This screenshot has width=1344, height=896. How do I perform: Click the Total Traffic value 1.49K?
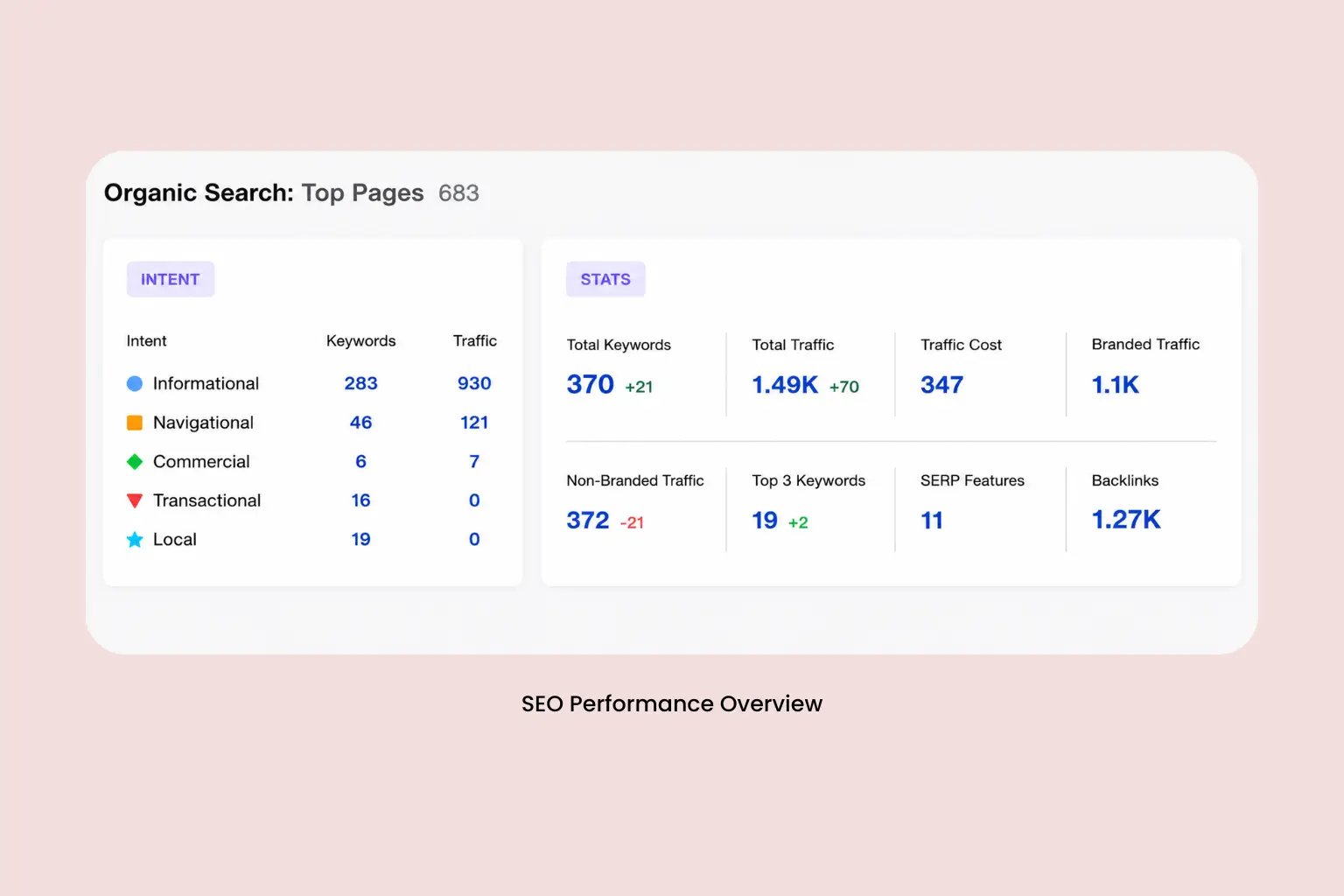pos(785,384)
